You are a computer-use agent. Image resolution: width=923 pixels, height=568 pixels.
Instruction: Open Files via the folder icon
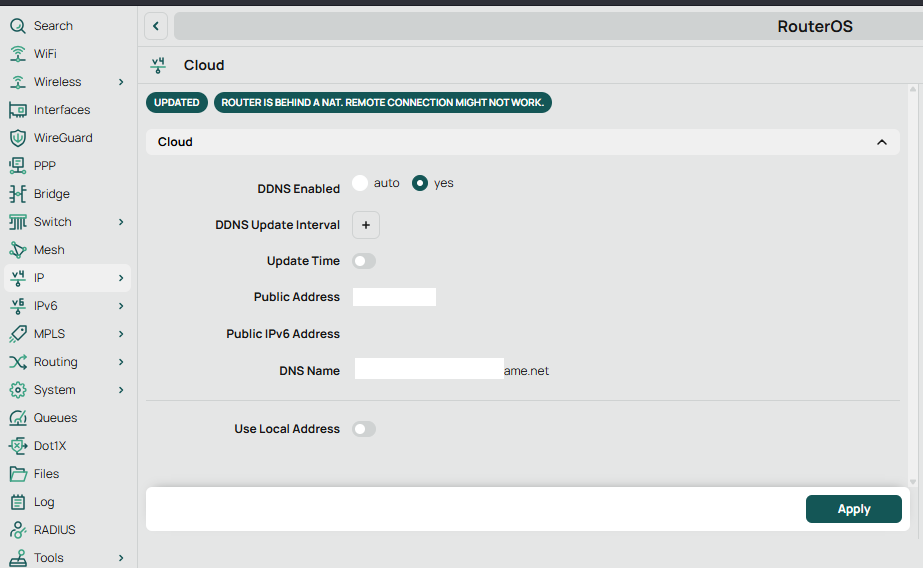coord(18,474)
